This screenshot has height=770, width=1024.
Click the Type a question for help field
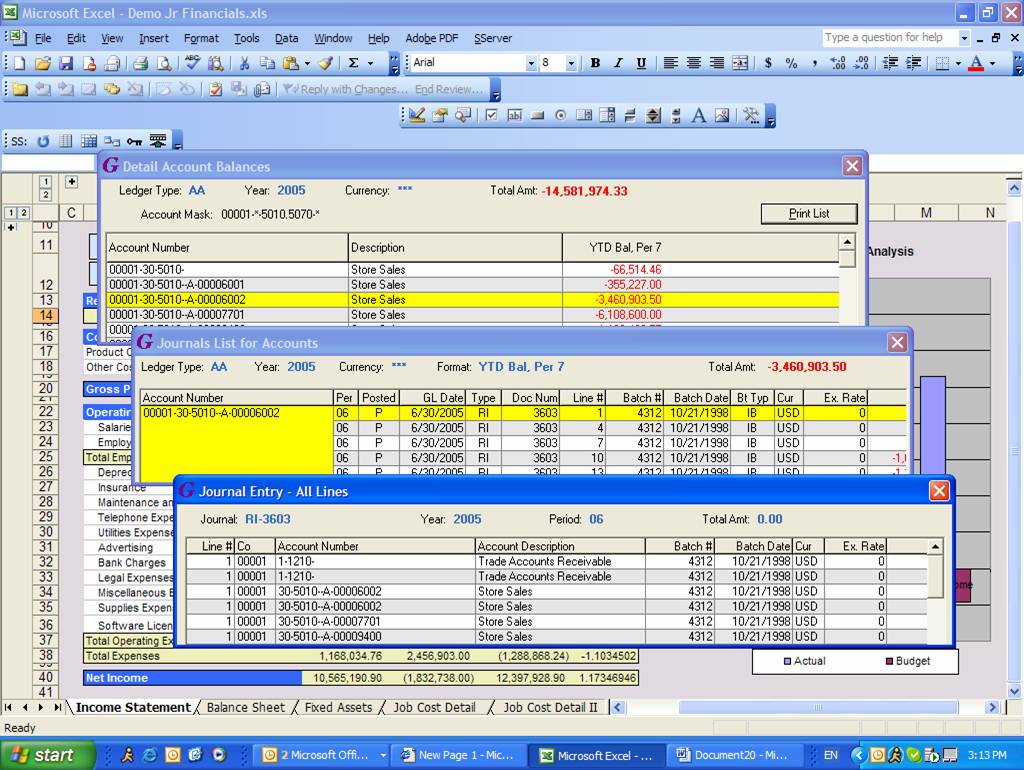889,38
